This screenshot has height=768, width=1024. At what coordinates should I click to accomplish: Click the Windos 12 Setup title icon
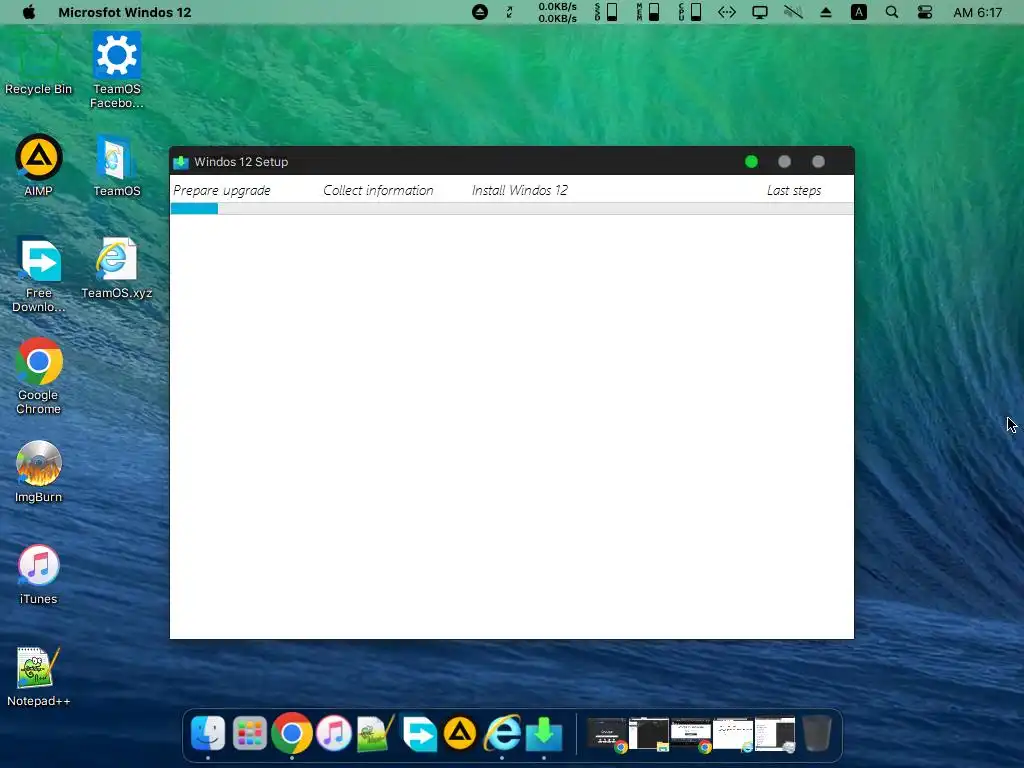(181, 162)
